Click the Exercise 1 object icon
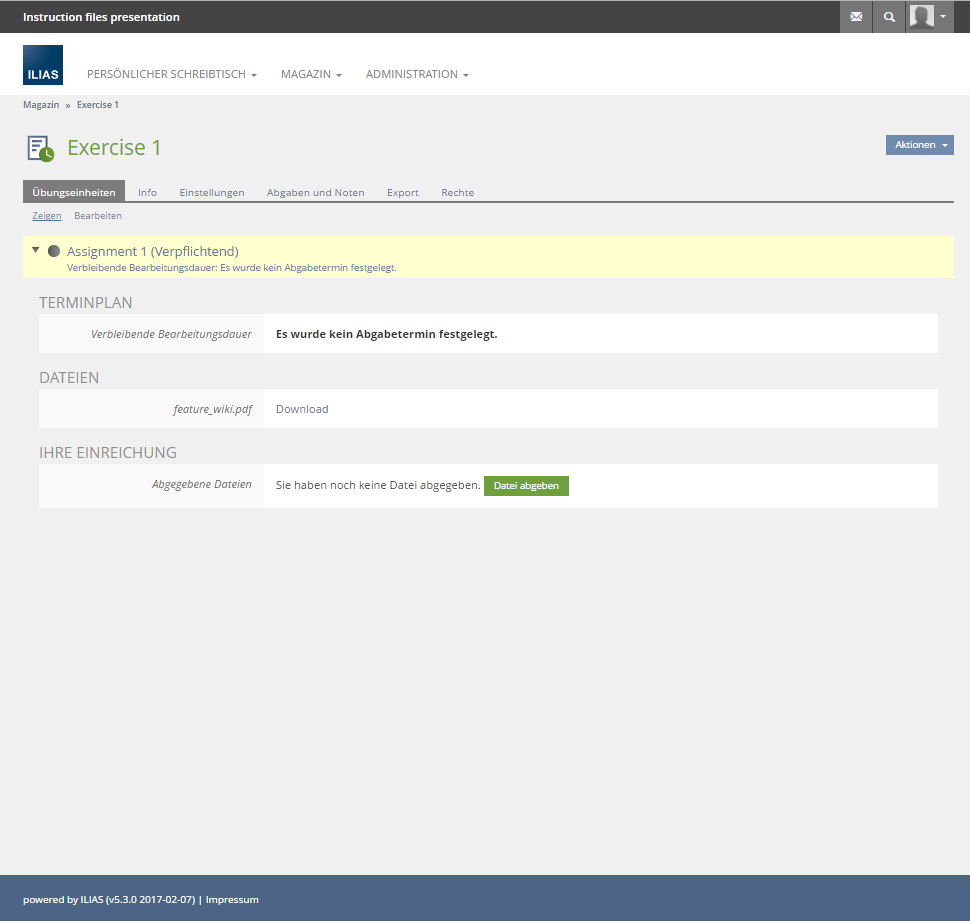 click(x=40, y=148)
